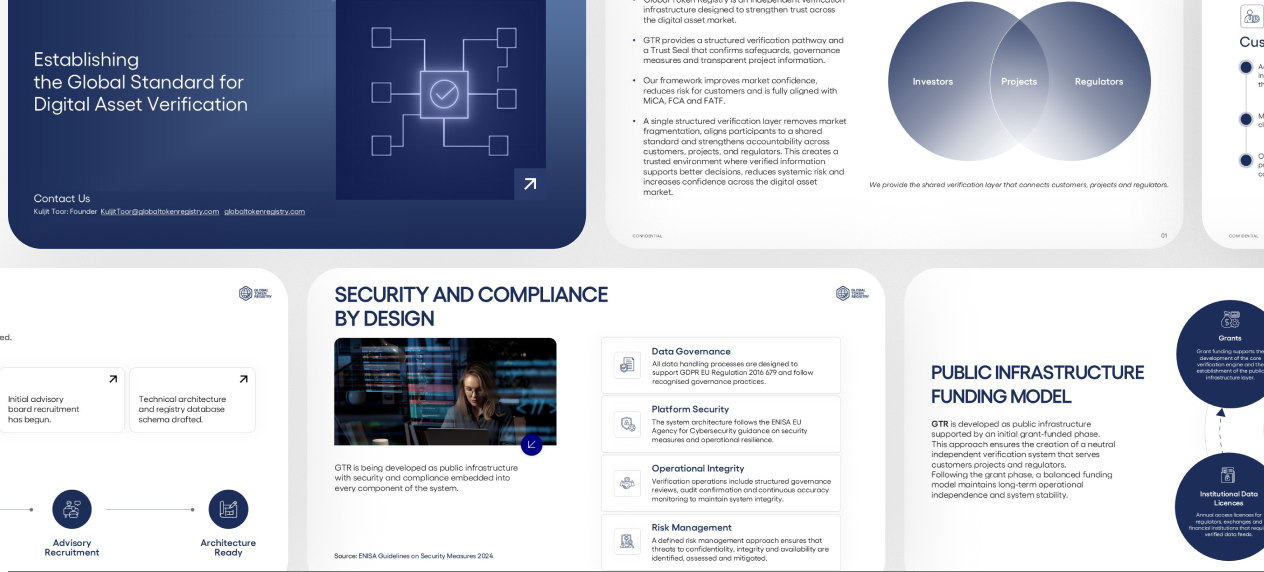1264x572 pixels.
Task: Open the globaltokenregistry.com website link
Action: [x=265, y=212]
